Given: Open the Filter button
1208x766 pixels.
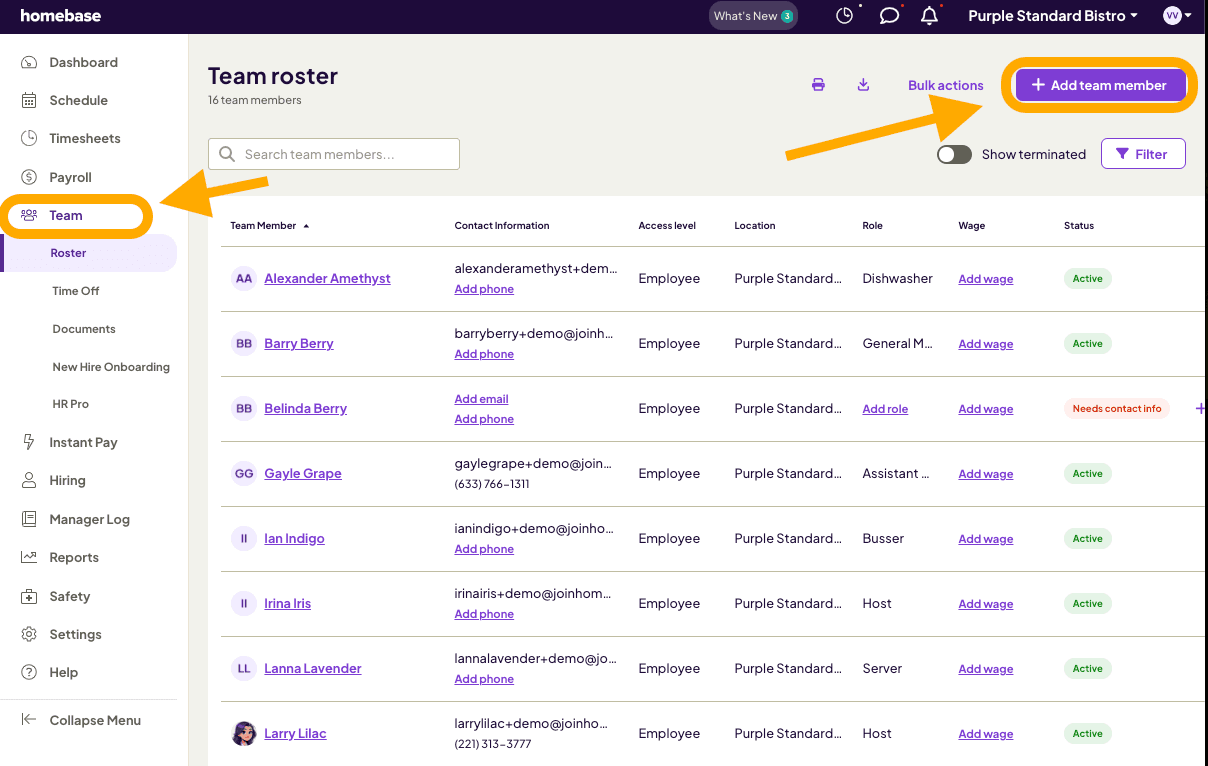Looking at the screenshot, I should pyautogui.click(x=1143, y=154).
